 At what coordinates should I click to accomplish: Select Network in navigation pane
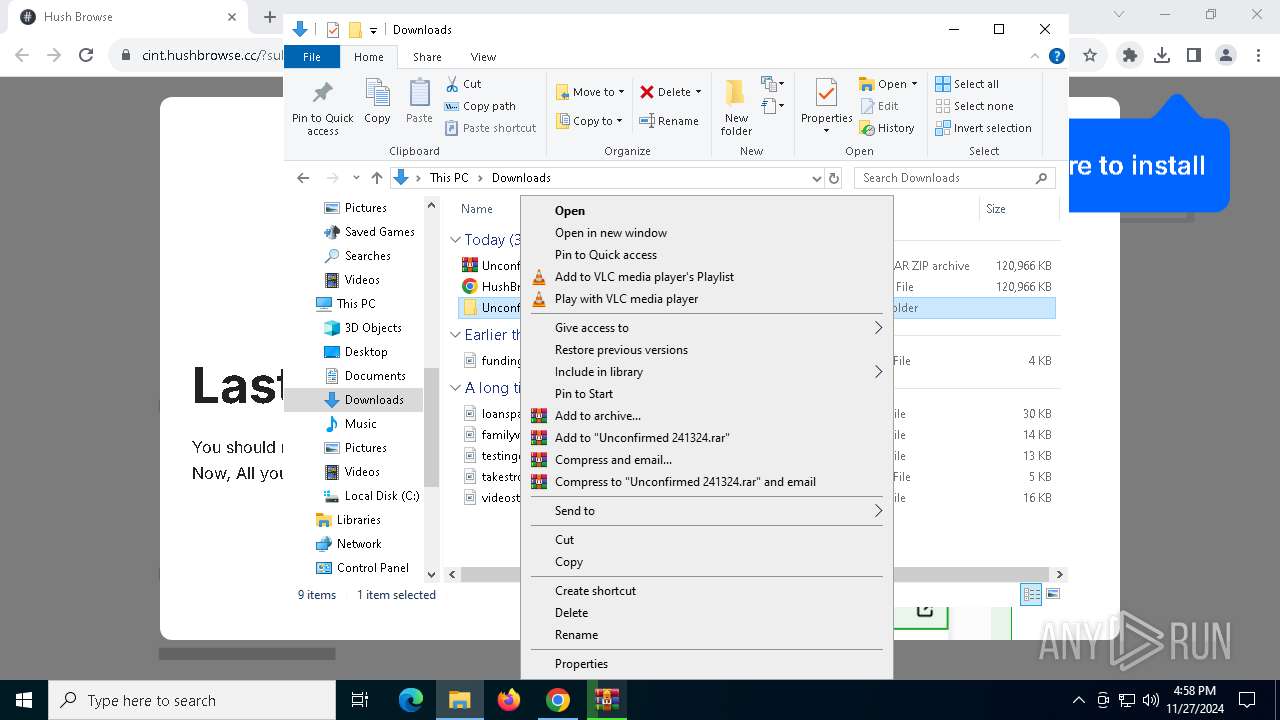[x=349, y=544]
